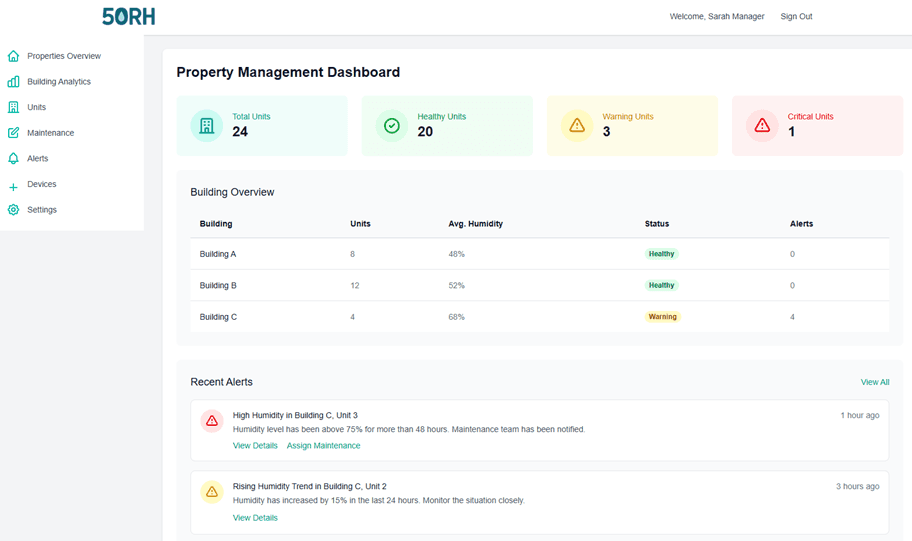Open Settings from the sidebar
Screen dimensions: 912x541
42,209
